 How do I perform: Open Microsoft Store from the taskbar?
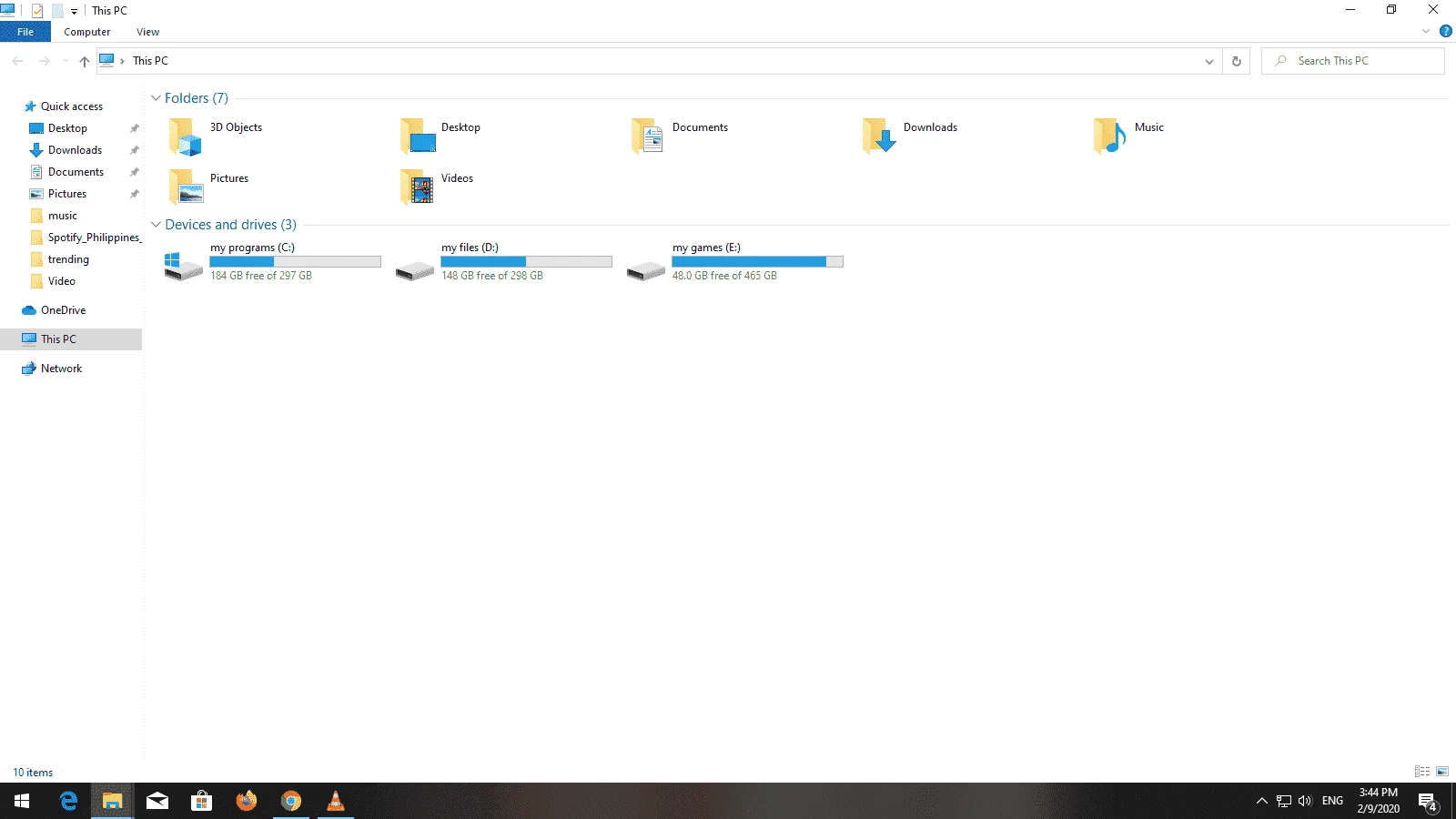click(x=201, y=801)
